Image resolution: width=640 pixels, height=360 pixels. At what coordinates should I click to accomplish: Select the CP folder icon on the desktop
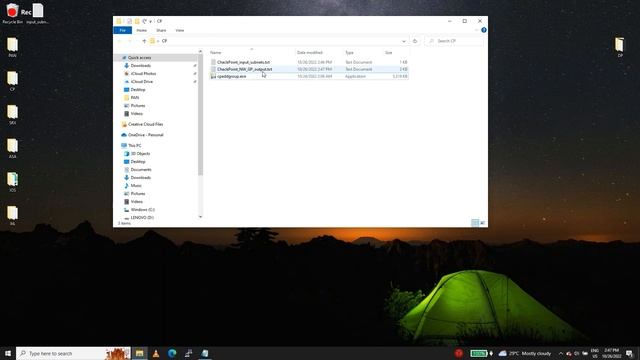12,81
